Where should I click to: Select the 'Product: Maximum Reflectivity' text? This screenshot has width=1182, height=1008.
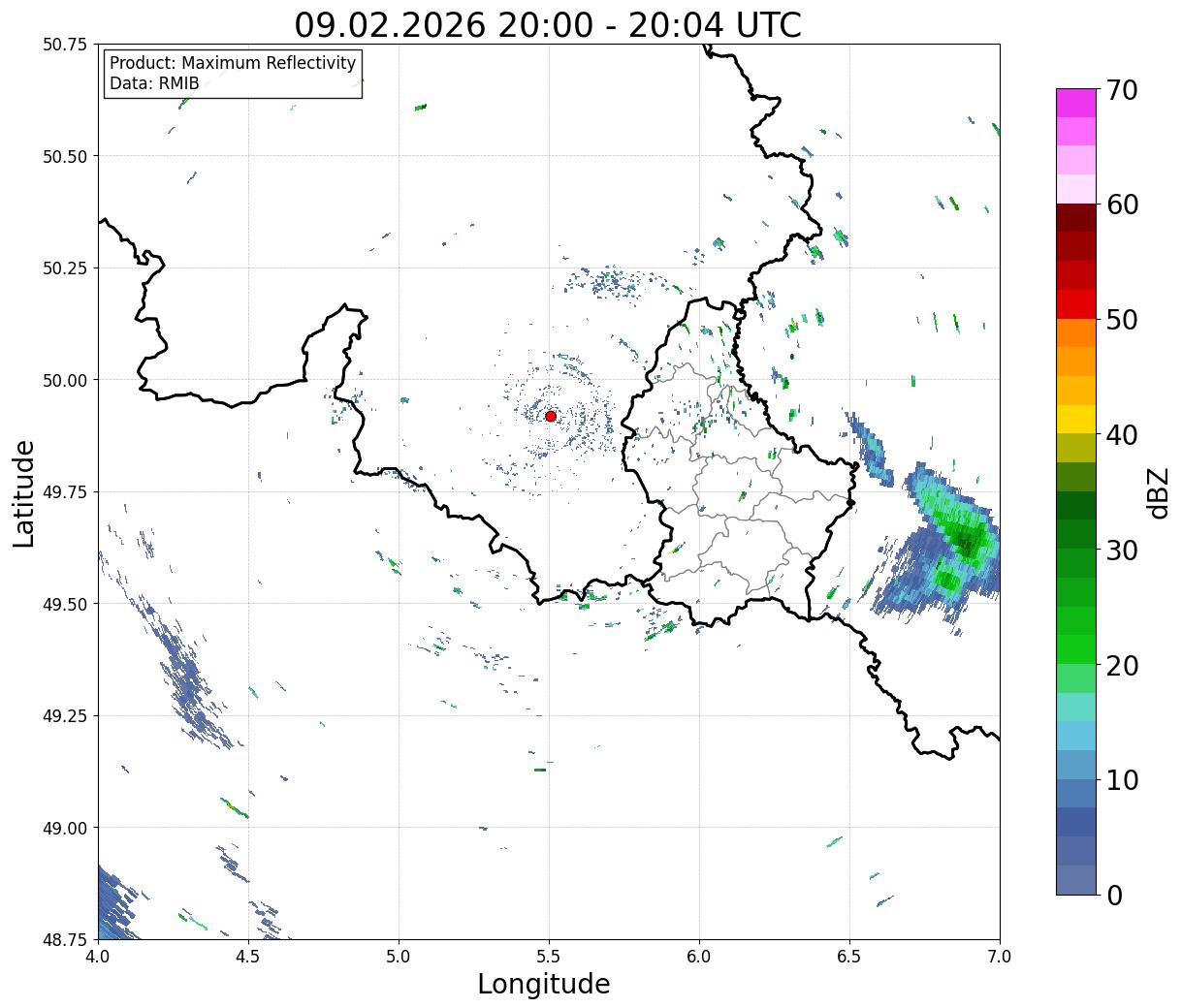233,63
